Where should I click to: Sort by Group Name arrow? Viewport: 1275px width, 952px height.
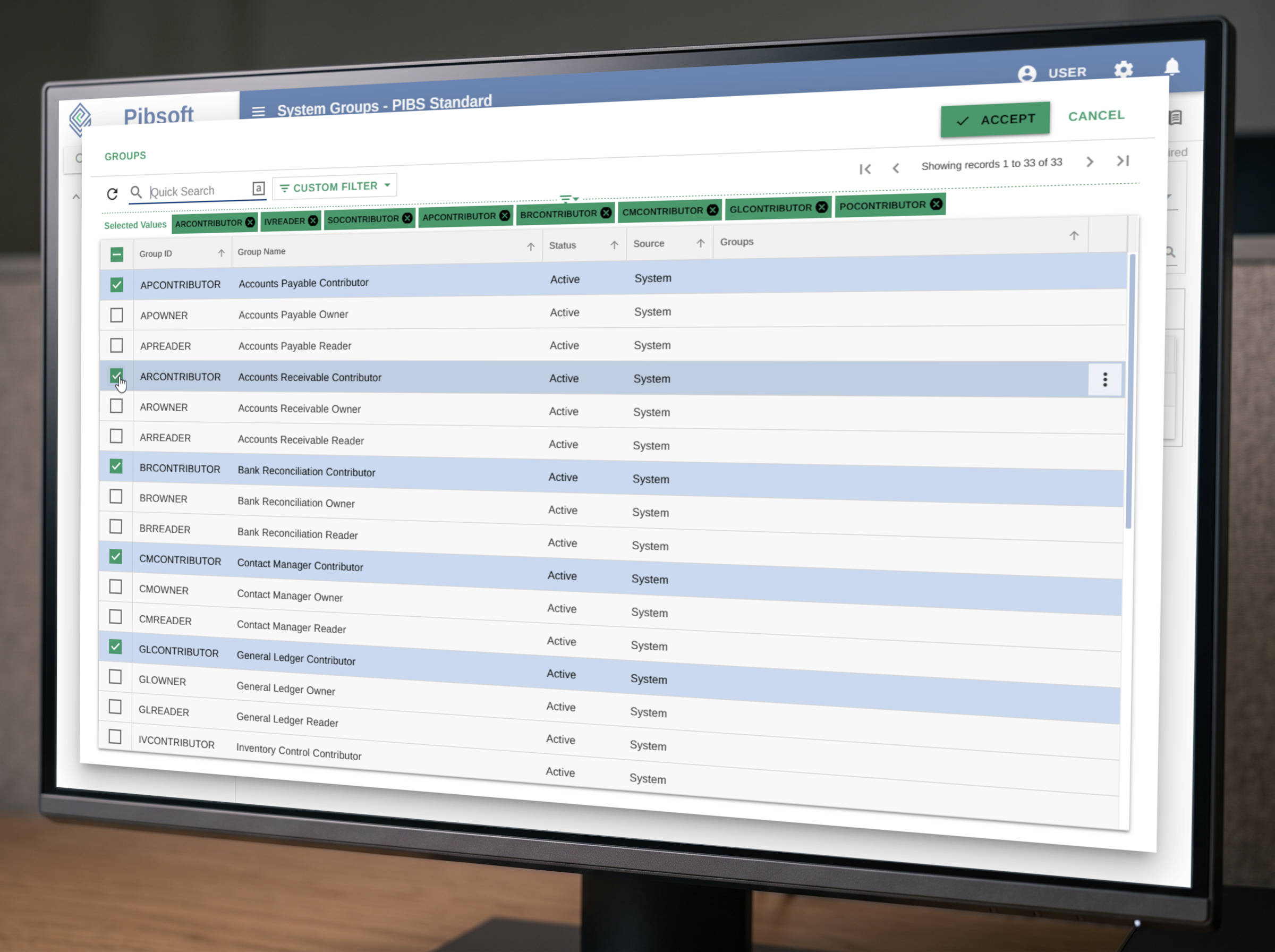pos(531,246)
